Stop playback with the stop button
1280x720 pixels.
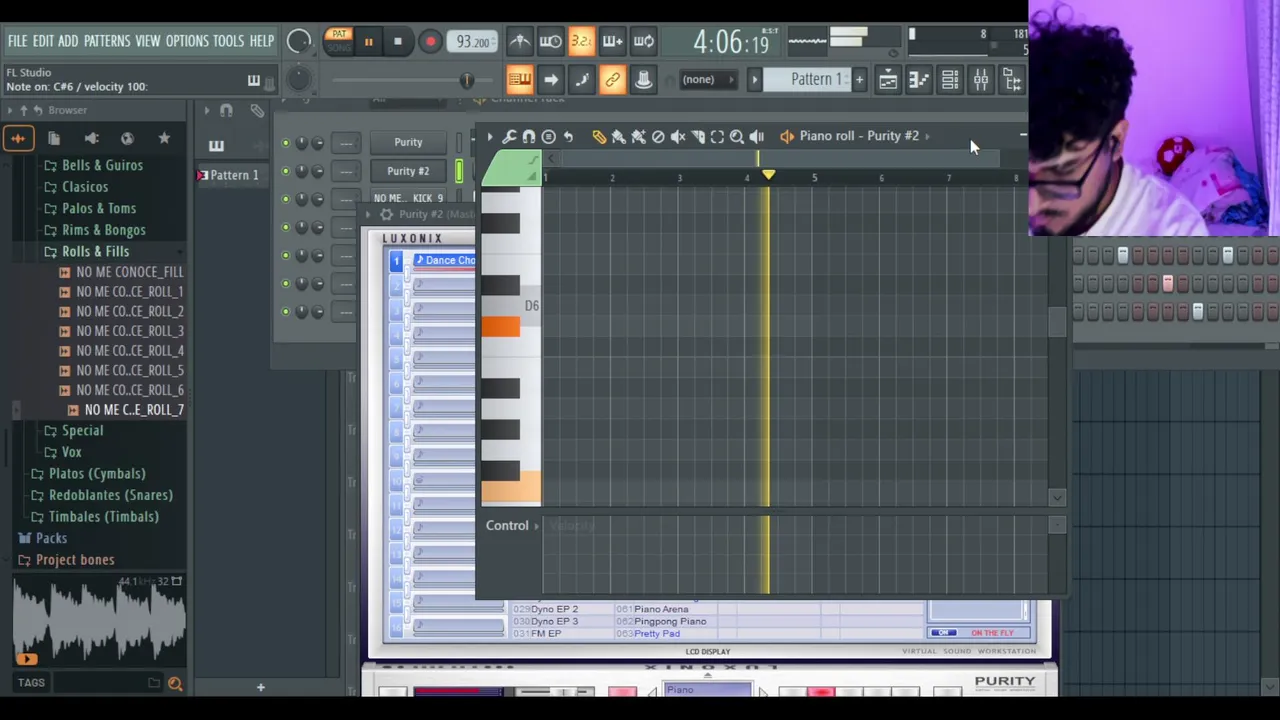pos(398,42)
